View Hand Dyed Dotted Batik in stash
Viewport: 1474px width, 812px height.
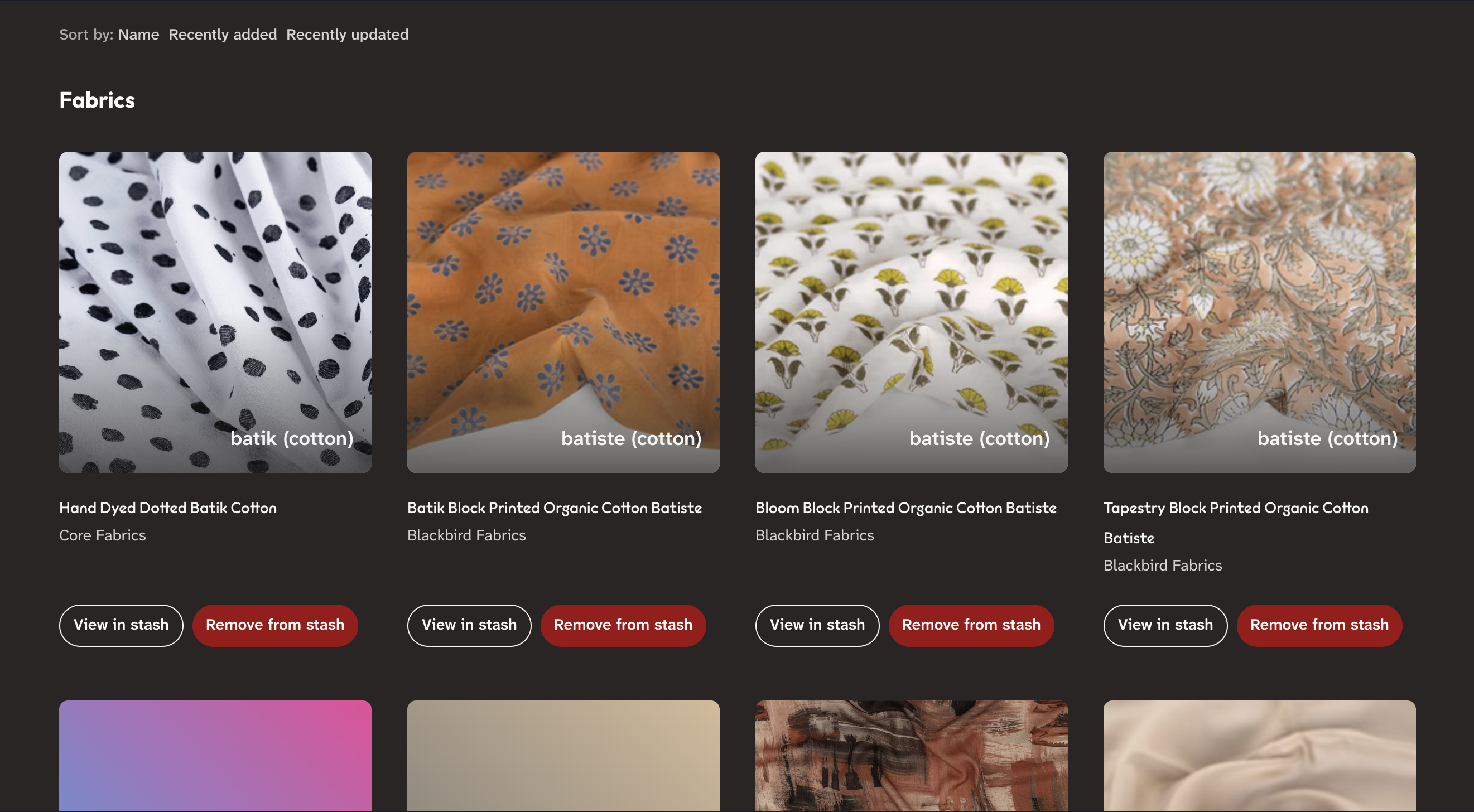pos(121,625)
